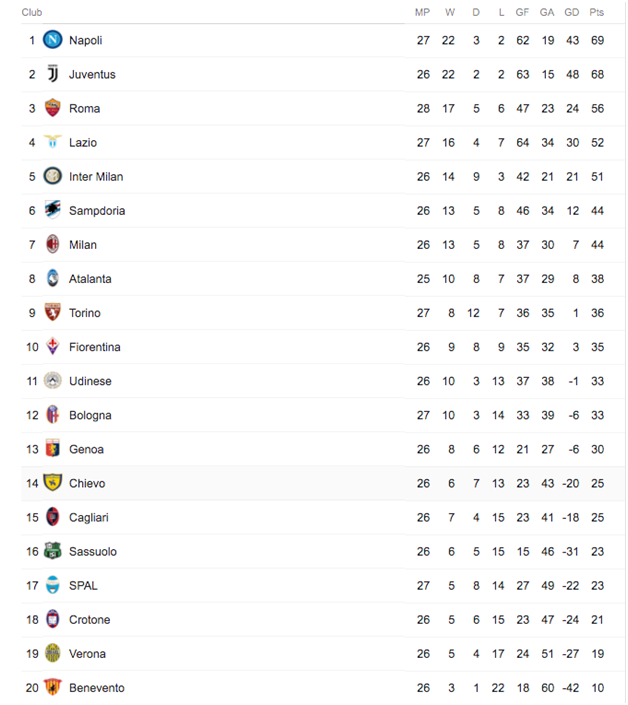Click the Pts column header
The width and height of the screenshot is (628, 705).
(x=597, y=12)
